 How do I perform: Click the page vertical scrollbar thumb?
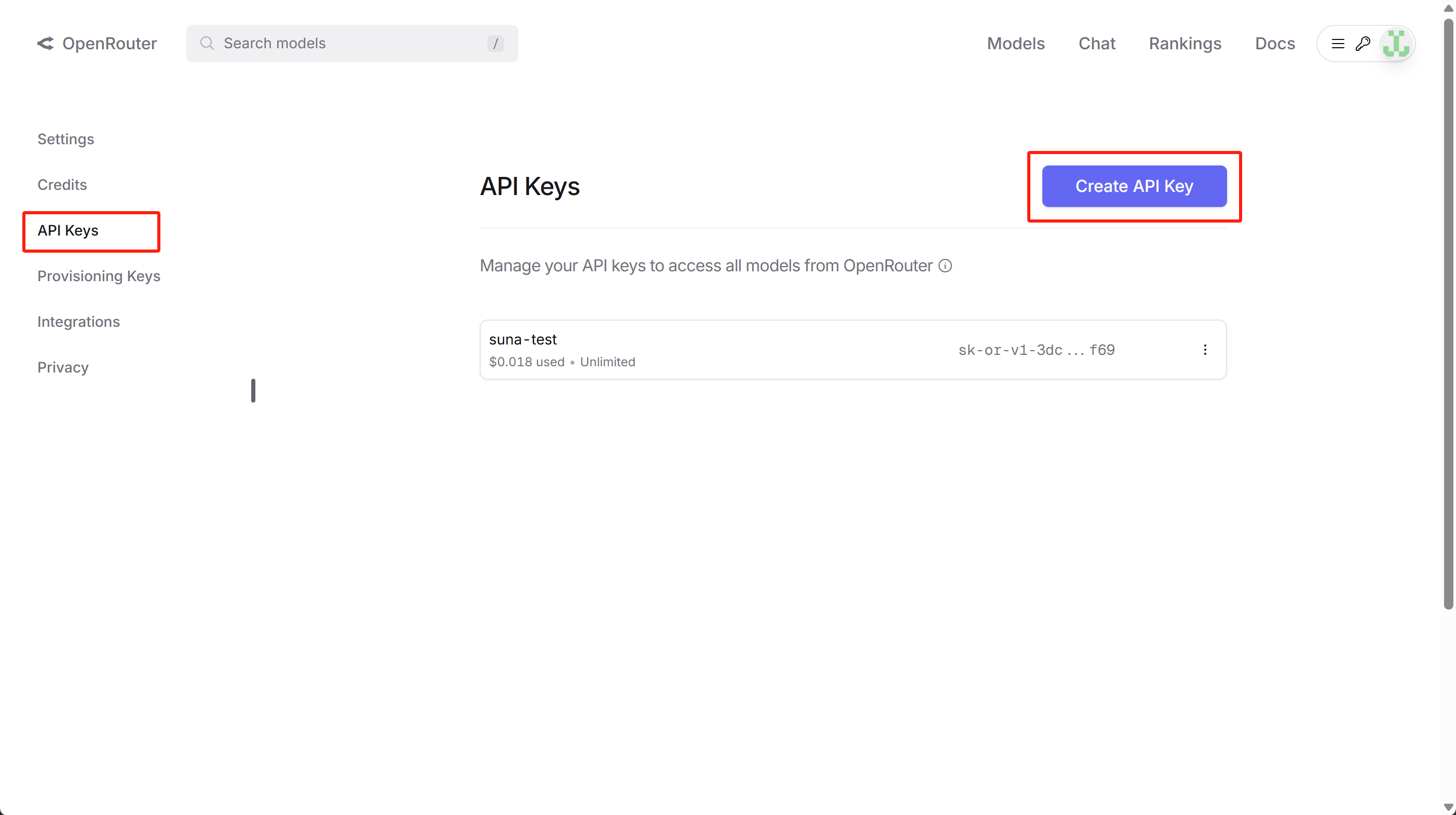[1448, 313]
